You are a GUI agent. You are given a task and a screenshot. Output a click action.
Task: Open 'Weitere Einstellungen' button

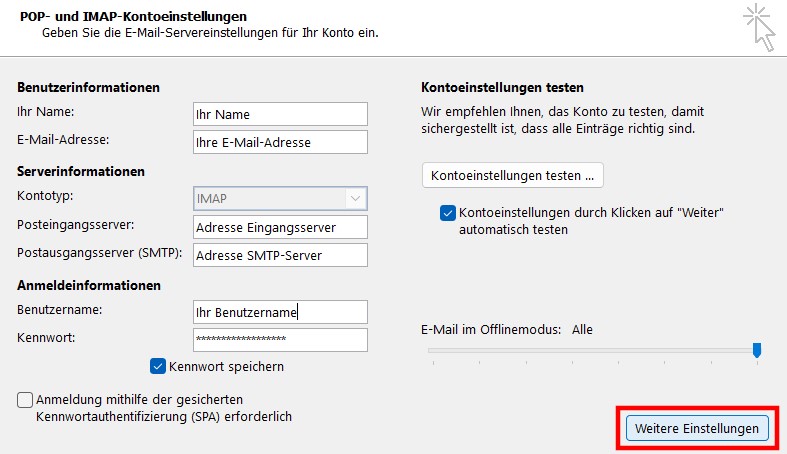pyautogui.click(x=697, y=428)
